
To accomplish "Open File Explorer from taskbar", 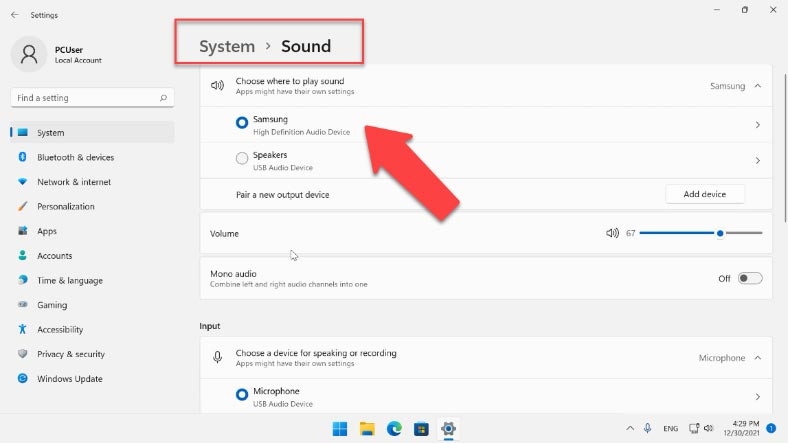I will pos(367,428).
